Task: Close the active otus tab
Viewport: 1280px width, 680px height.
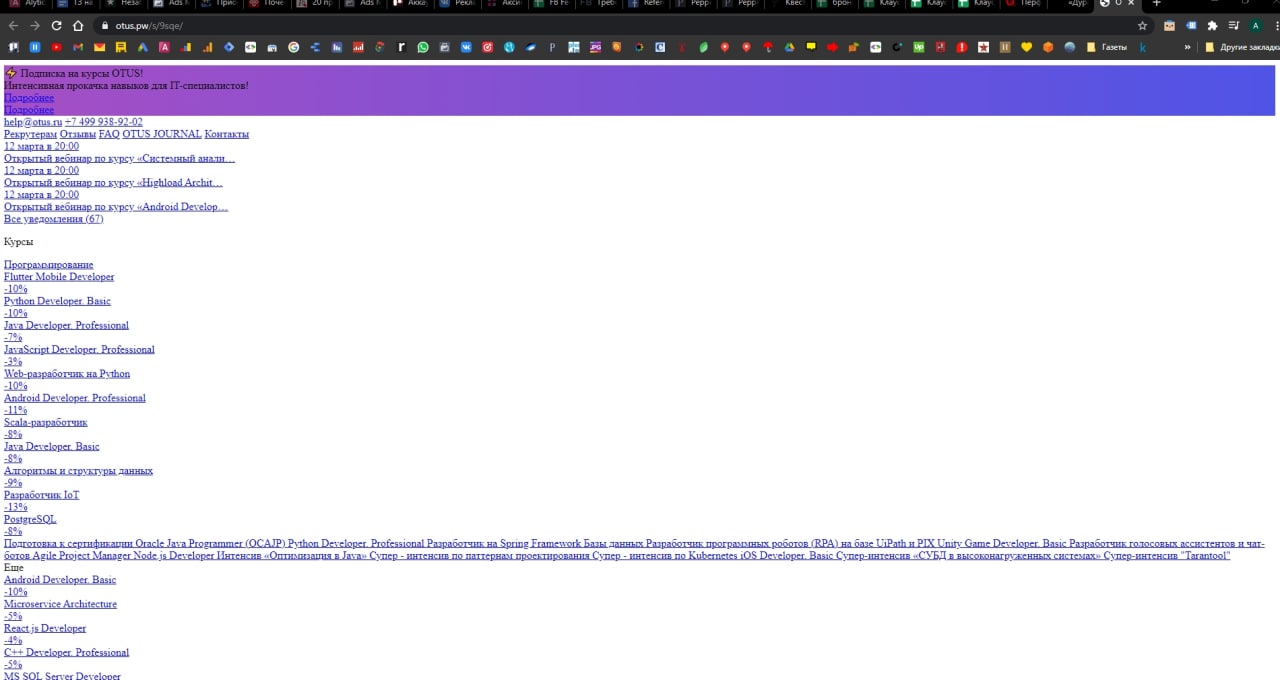Action: click(1131, 4)
